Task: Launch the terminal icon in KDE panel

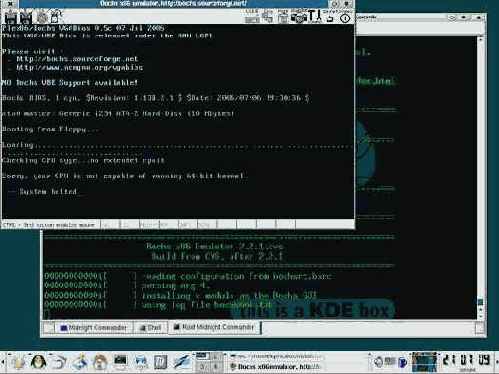Action: (120, 362)
